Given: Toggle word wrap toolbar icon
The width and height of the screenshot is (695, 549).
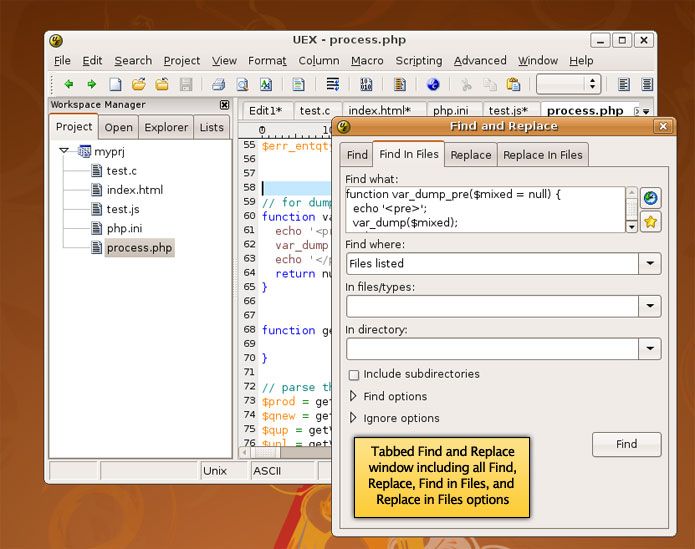Looking at the screenshot, I should tap(332, 84).
